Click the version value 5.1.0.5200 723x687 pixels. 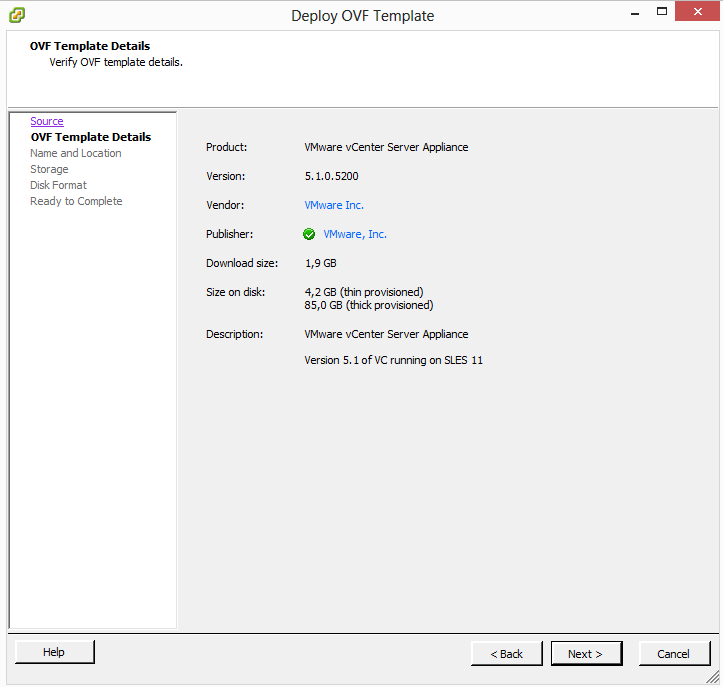(332, 176)
